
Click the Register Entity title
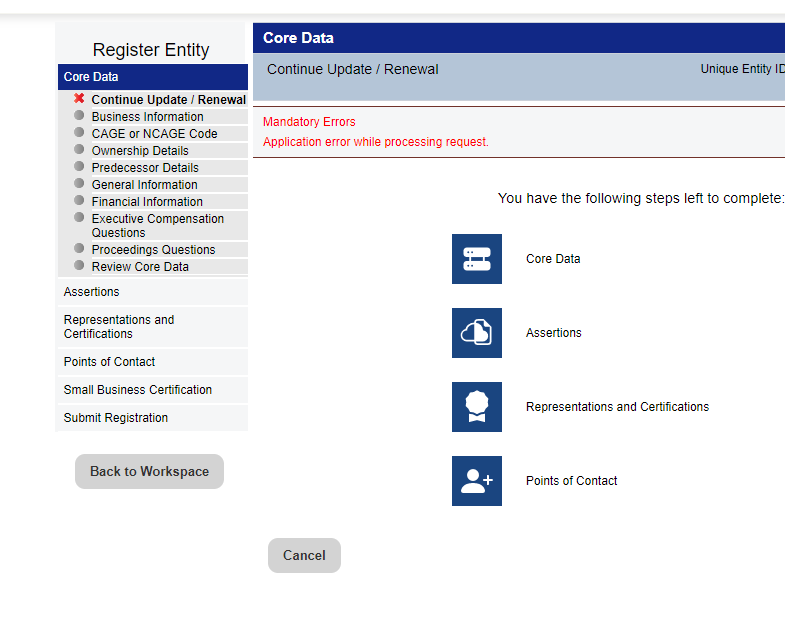(x=151, y=50)
